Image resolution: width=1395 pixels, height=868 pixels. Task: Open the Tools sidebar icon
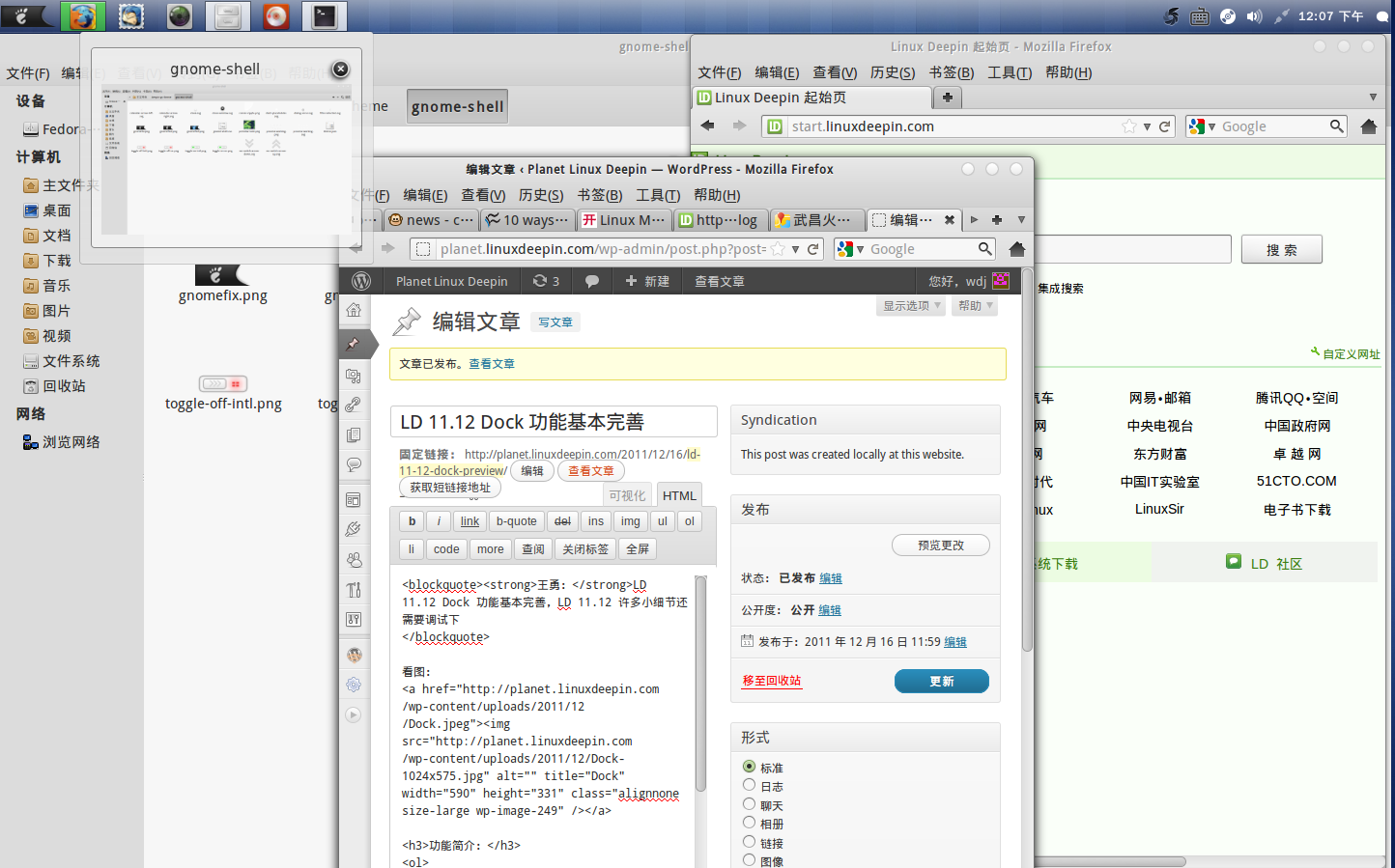tap(354, 589)
